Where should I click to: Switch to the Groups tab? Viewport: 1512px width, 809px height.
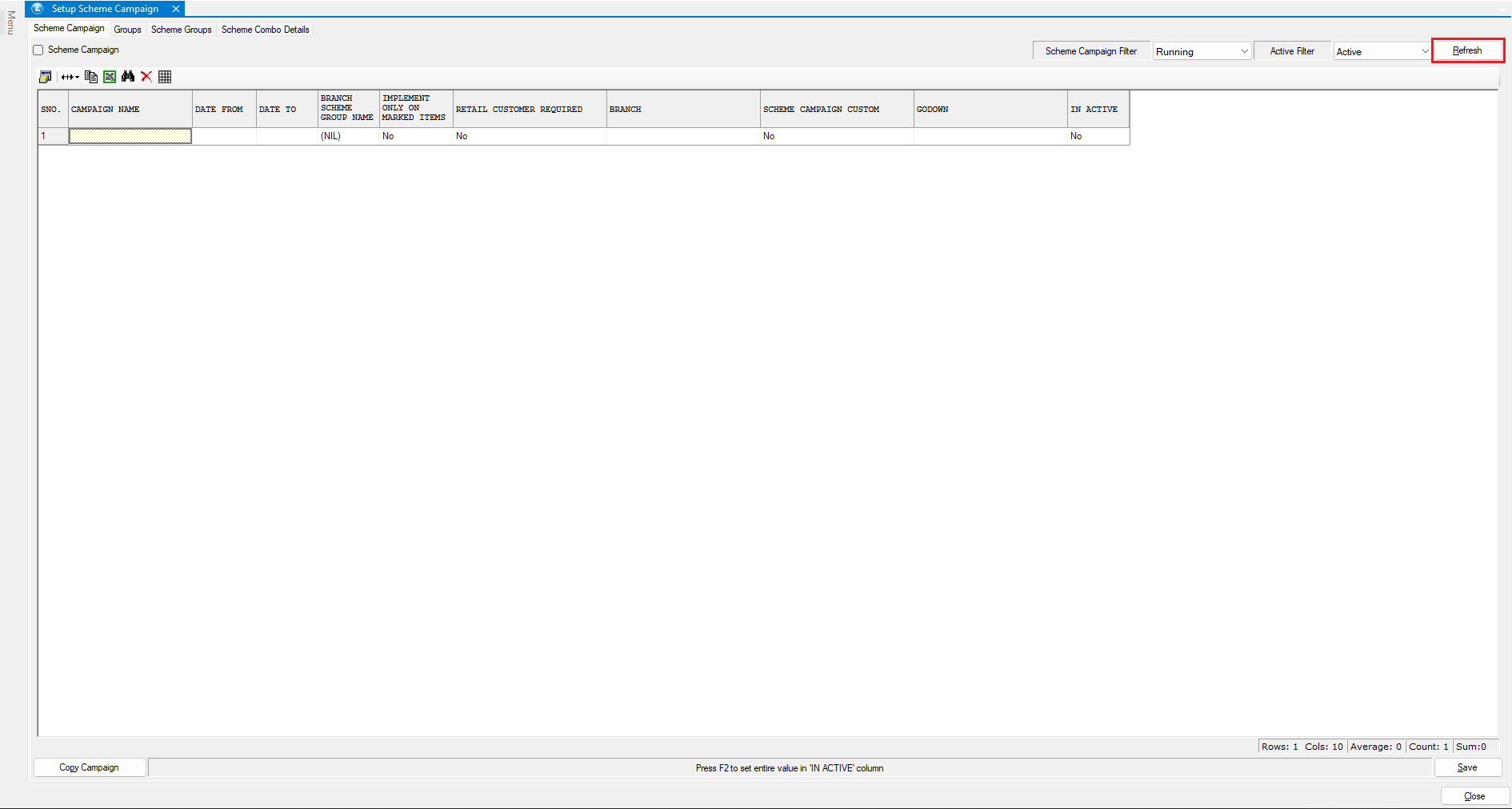[127, 30]
